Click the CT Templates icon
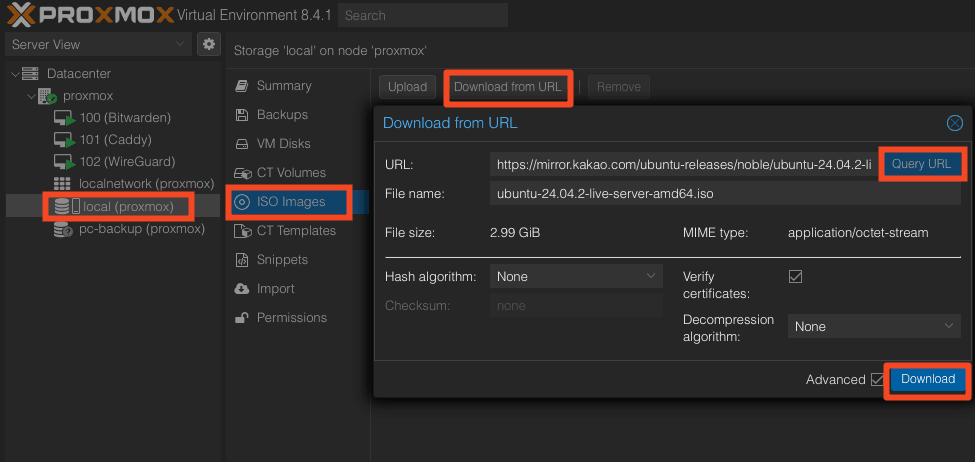Viewport: 975px width, 462px height. (242, 231)
